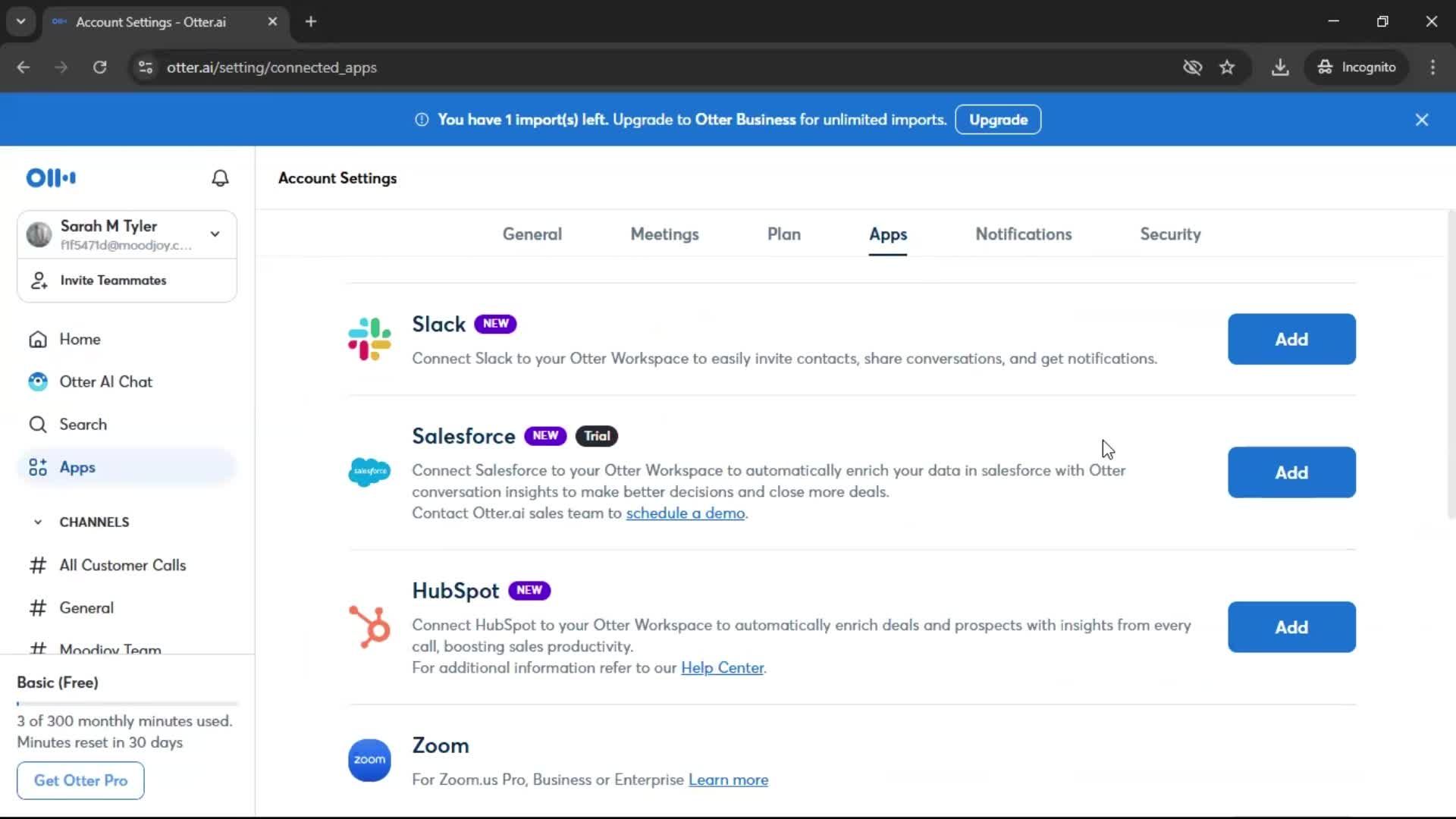This screenshot has width=1456, height=819.
Task: Click Sarah M Tyler's avatar
Action: tap(39, 234)
